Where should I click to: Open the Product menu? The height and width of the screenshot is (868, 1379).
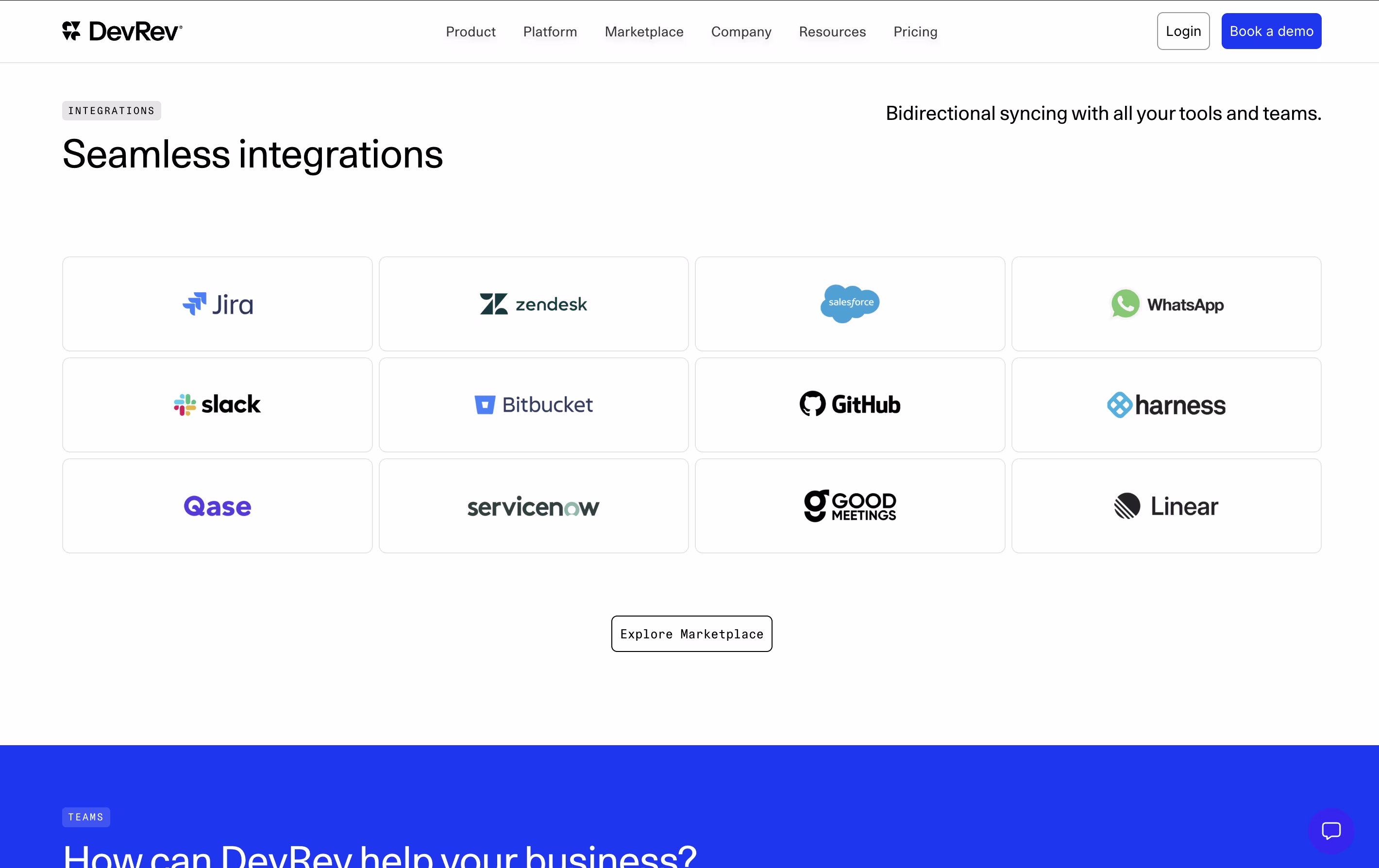coord(471,32)
